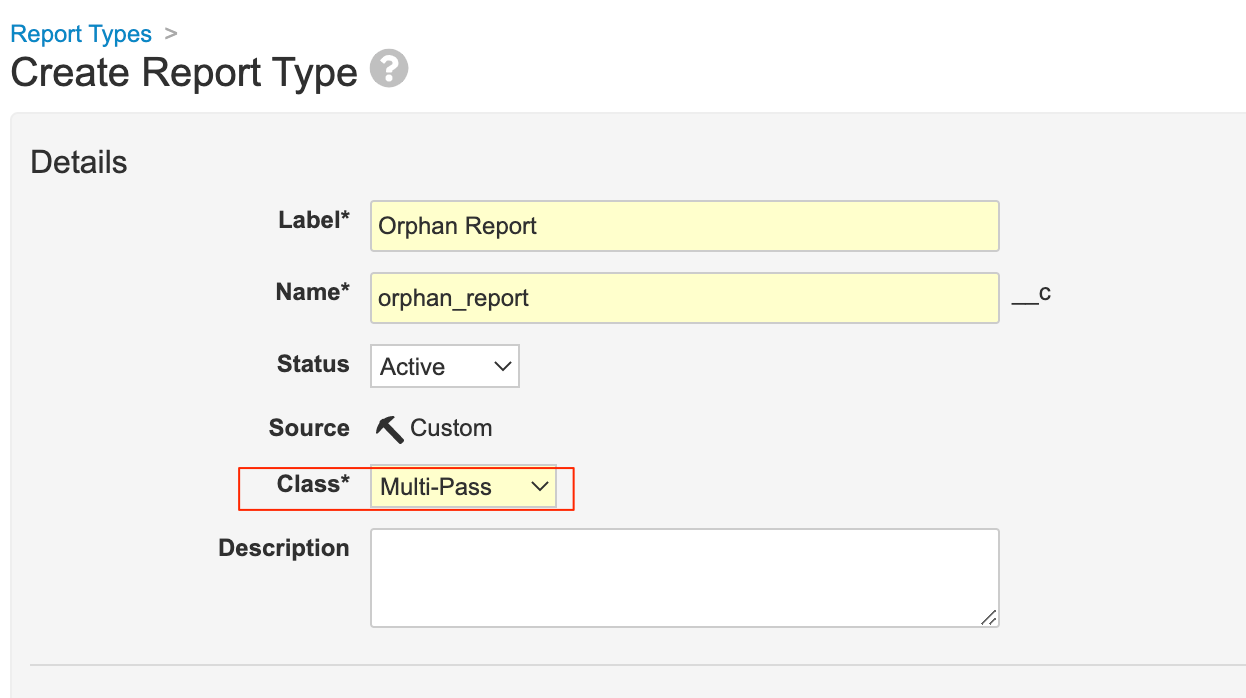Click the breadcrumb ">" separator

pos(171,33)
